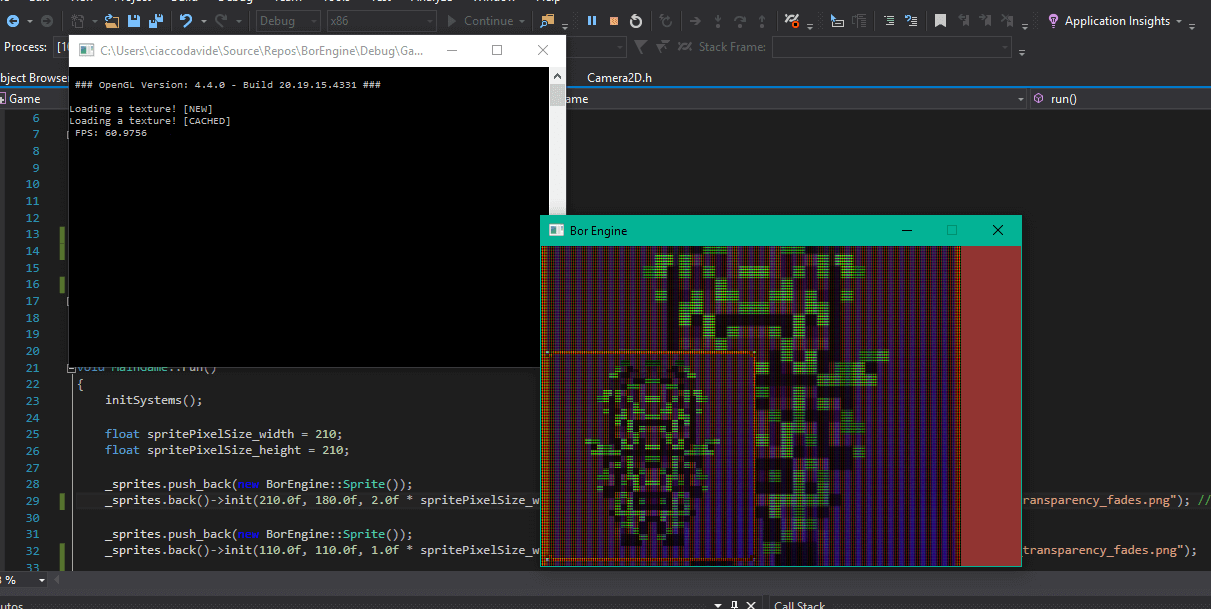This screenshot has width=1211, height=609.
Task: Toggle the bookmark icon in toolbar
Action: (941, 21)
